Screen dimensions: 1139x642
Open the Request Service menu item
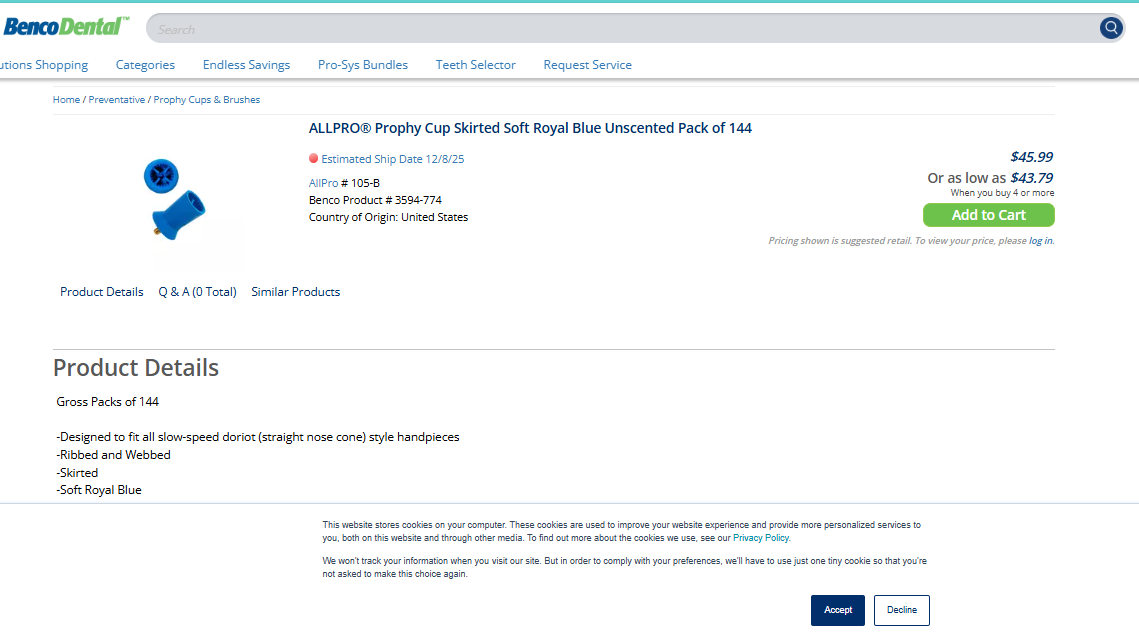point(587,65)
